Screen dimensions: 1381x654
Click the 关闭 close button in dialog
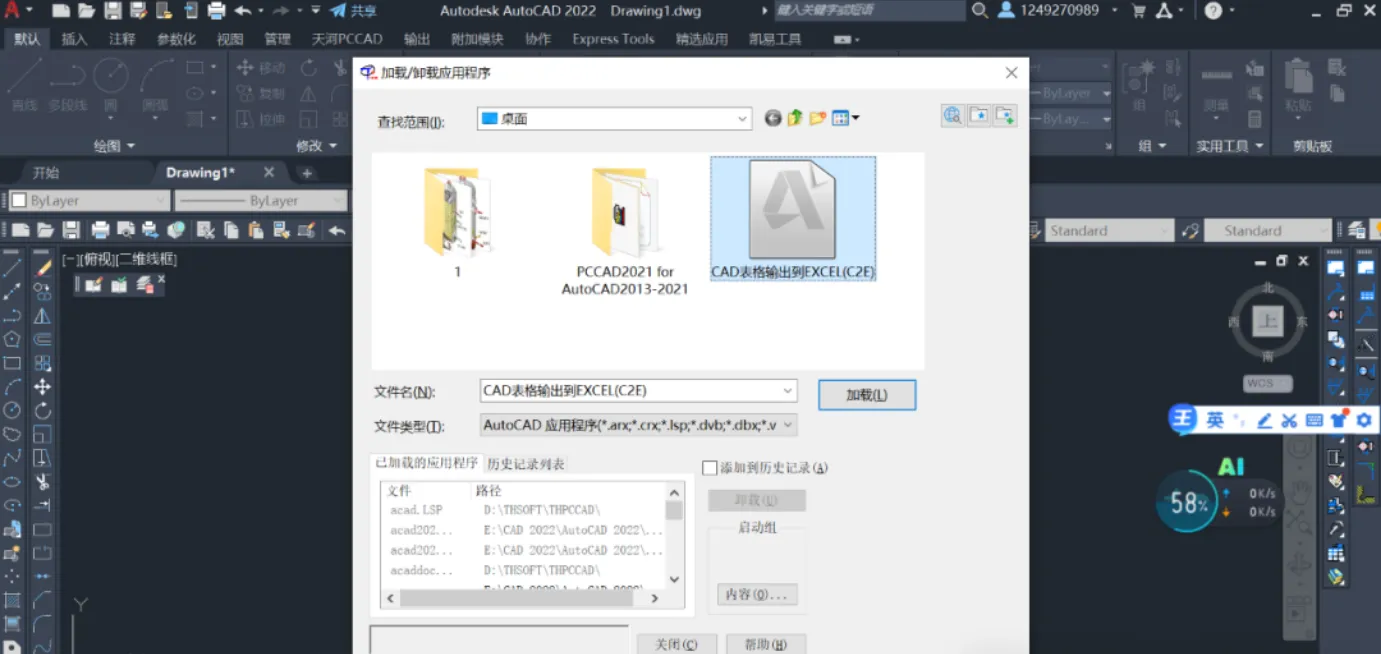coord(676,644)
